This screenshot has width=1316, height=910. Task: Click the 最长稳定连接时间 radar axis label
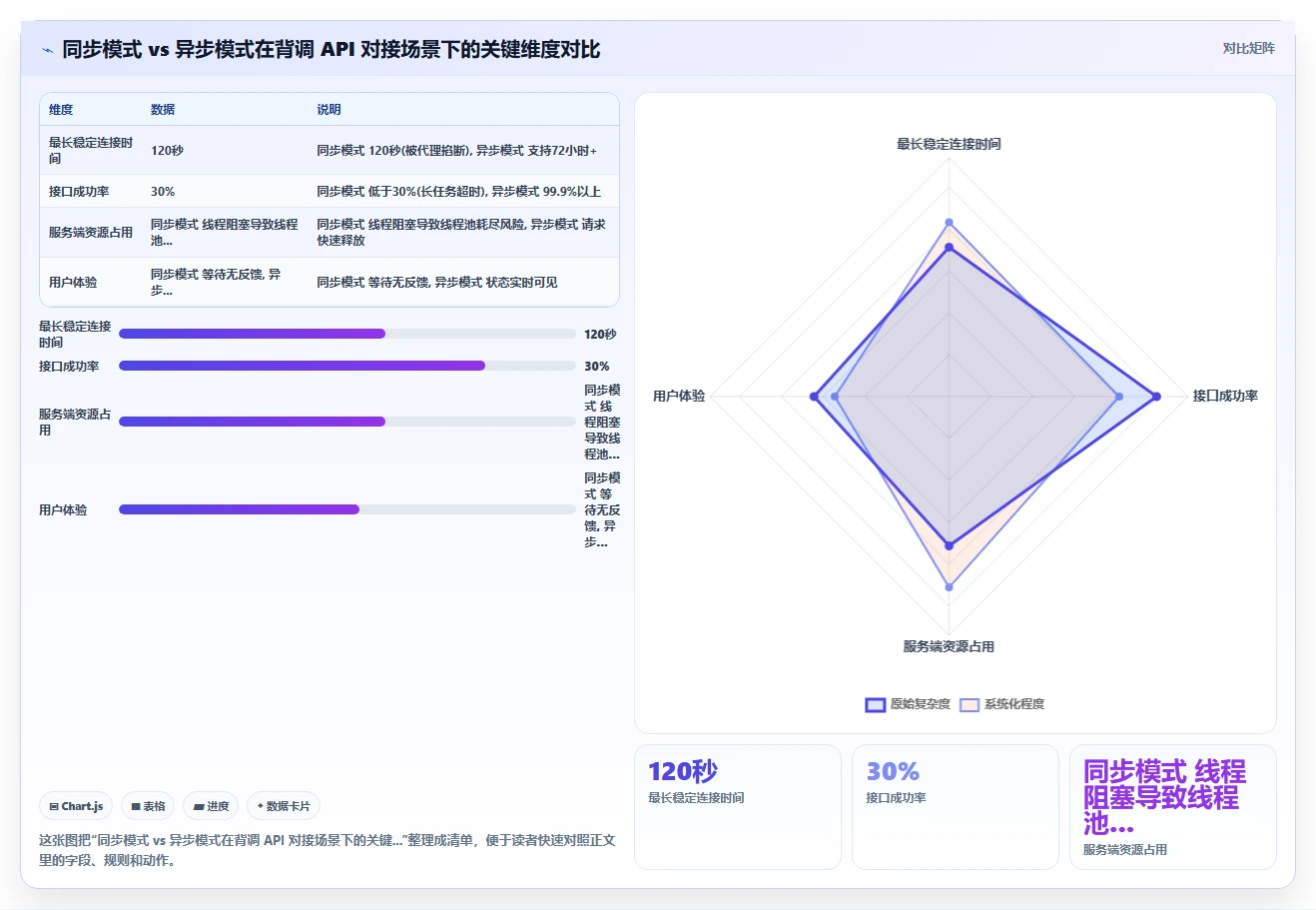point(949,144)
